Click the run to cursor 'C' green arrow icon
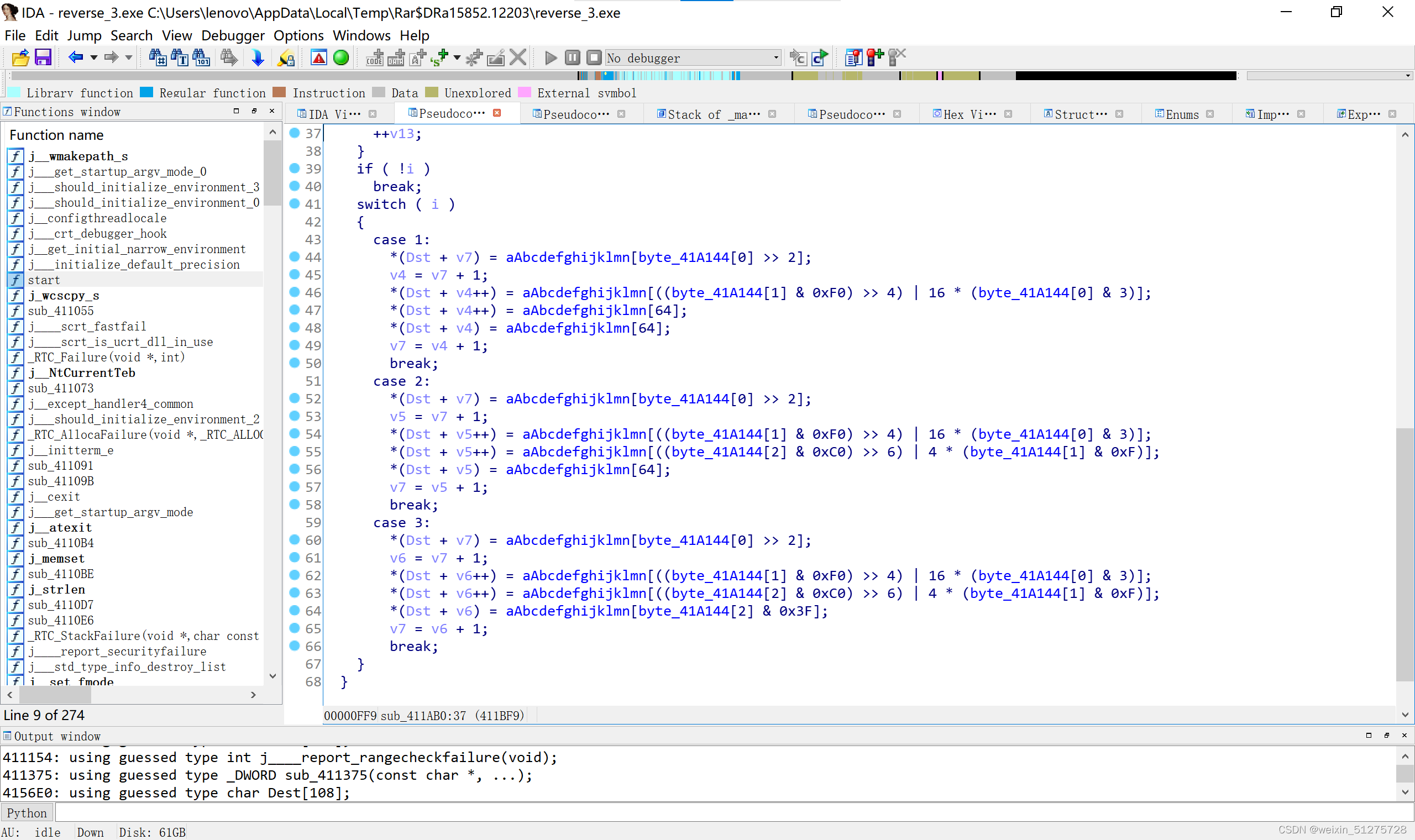The width and height of the screenshot is (1415, 840). [x=820, y=57]
